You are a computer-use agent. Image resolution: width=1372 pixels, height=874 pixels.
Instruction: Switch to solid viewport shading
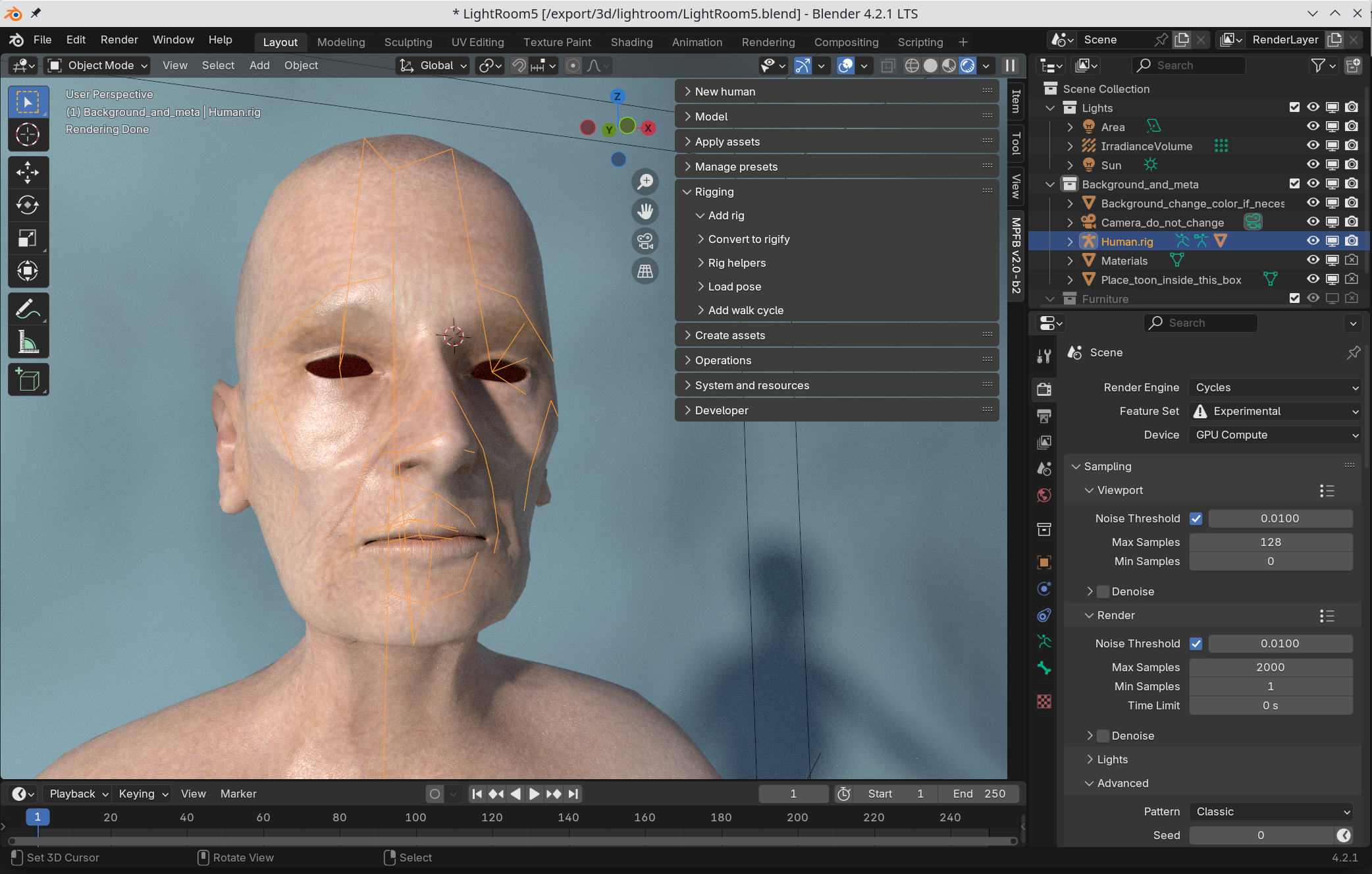pyautogui.click(x=930, y=65)
